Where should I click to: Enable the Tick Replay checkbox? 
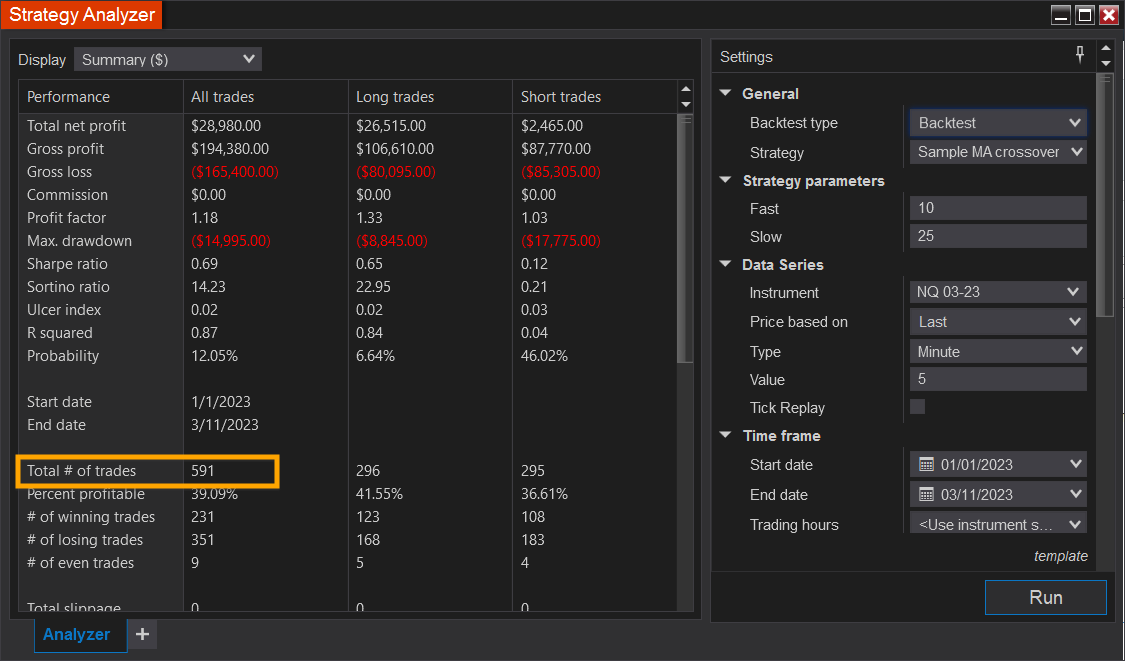(x=917, y=407)
